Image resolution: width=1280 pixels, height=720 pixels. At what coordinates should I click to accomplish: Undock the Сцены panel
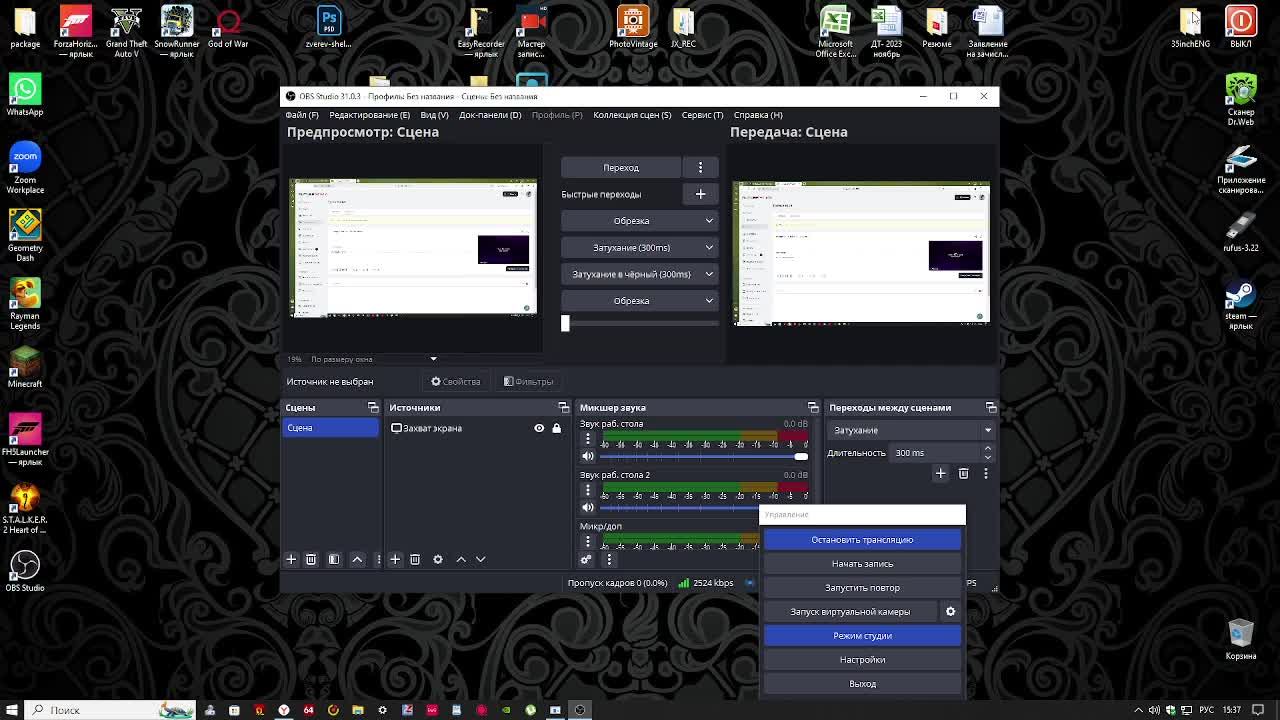point(373,407)
